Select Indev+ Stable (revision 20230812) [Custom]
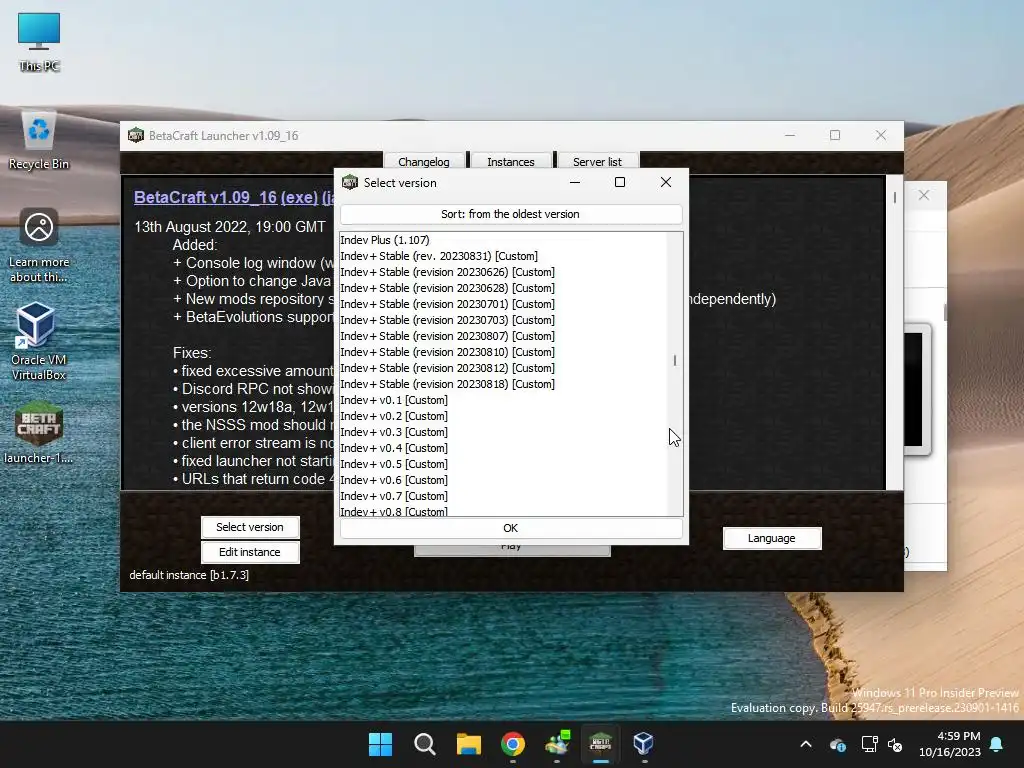 pos(503,368)
